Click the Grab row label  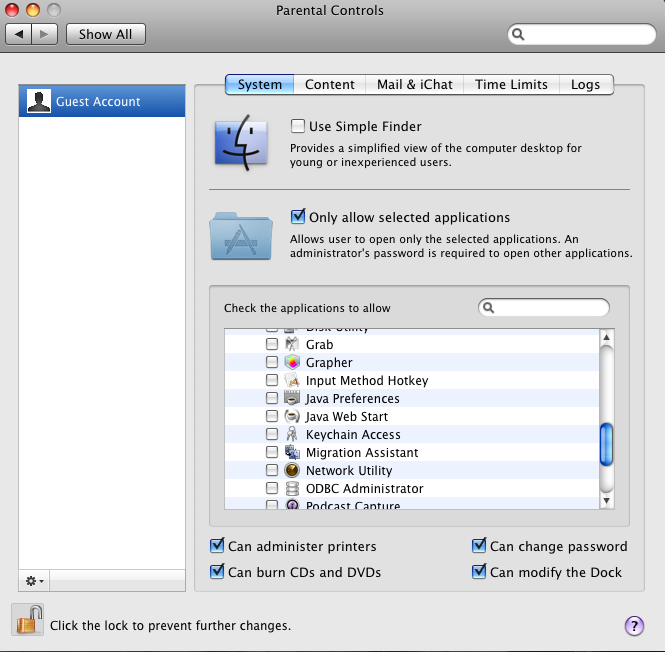(x=319, y=344)
